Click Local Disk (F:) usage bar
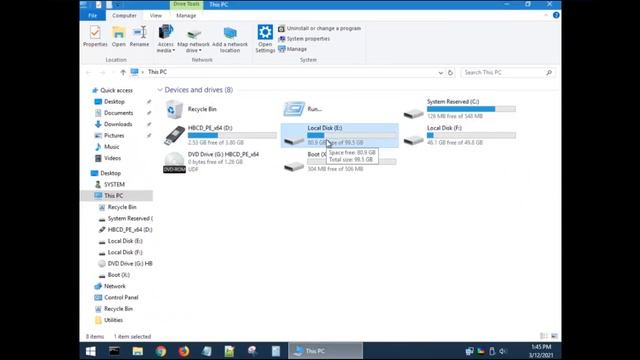The image size is (640, 360). point(471,135)
